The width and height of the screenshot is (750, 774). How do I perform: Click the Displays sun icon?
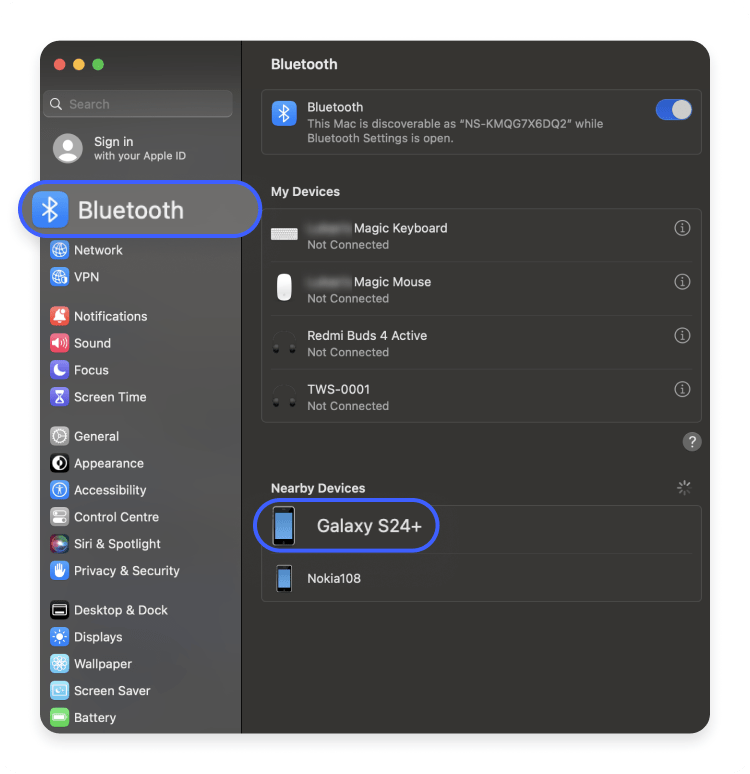point(59,637)
